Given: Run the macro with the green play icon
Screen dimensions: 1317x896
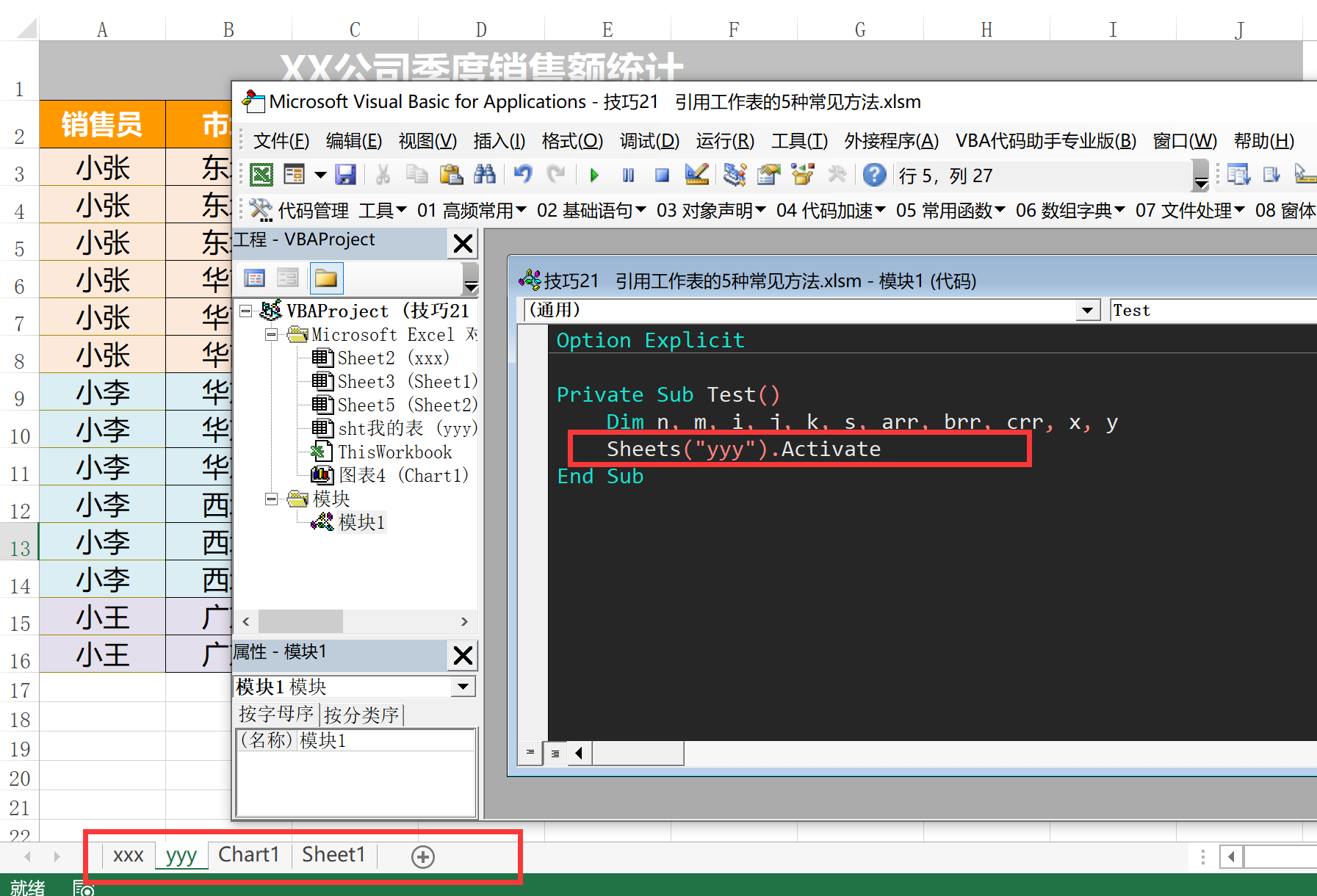Looking at the screenshot, I should click(594, 175).
